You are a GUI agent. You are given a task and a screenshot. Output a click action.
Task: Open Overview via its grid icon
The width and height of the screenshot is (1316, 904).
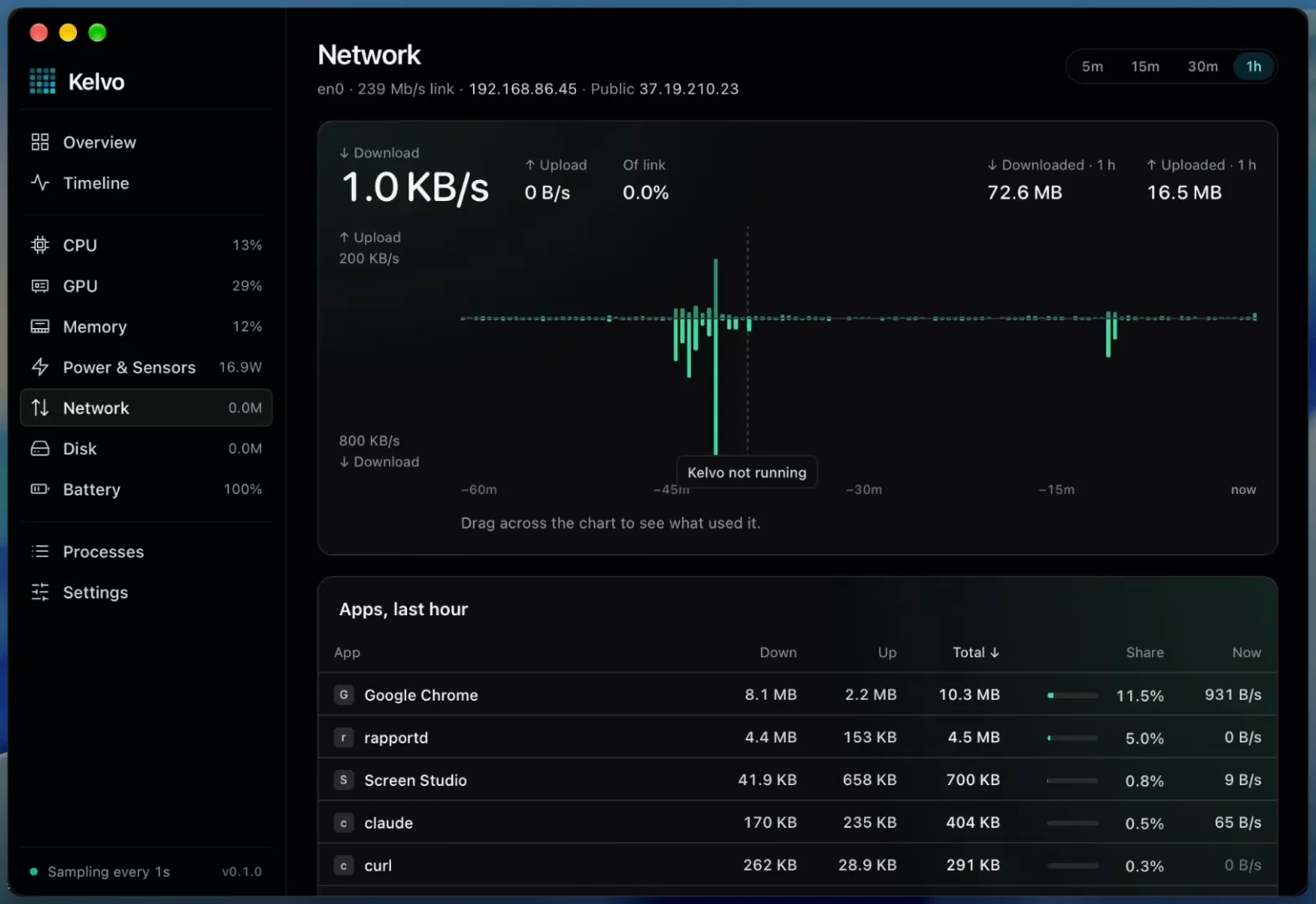40,142
